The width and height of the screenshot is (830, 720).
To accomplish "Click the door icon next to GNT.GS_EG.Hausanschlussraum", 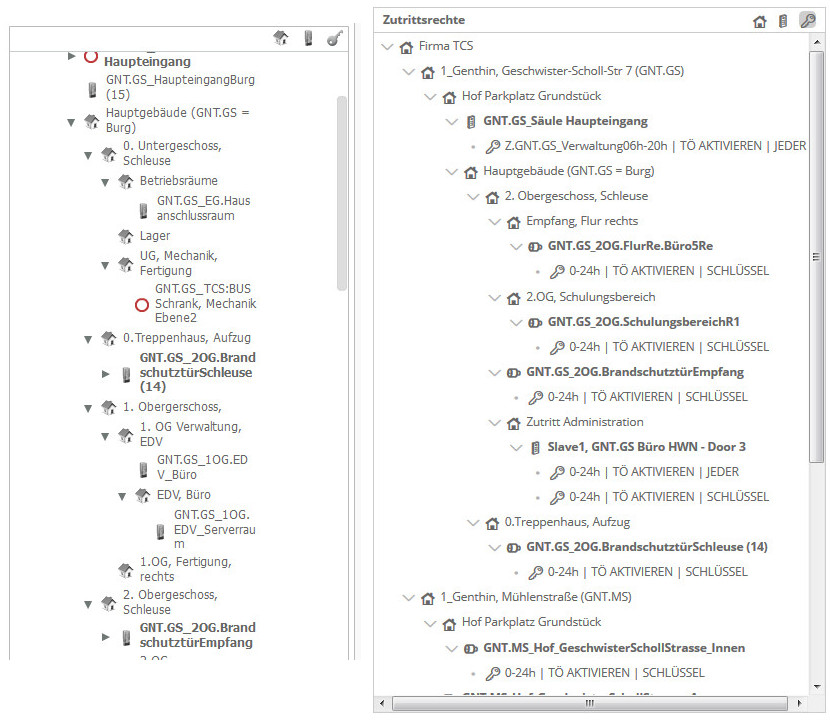I will (142, 208).
